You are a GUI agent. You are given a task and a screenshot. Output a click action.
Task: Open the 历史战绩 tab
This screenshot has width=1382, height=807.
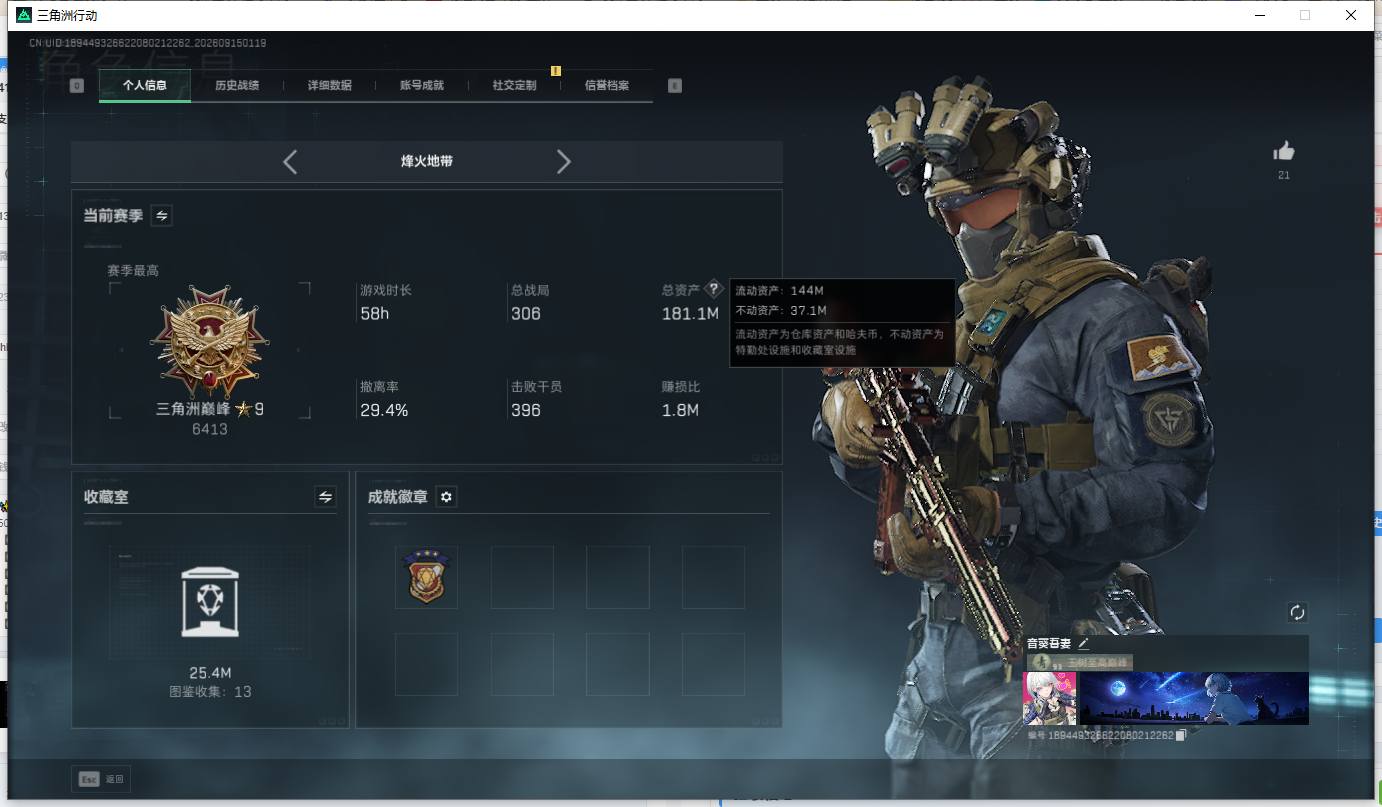click(237, 86)
